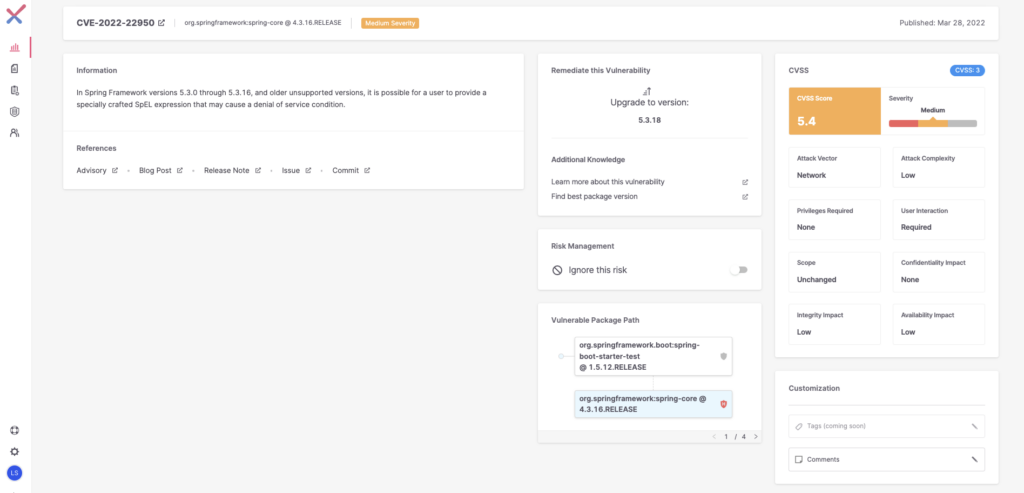
Task: Go to previous package path page
Action: 714,436
